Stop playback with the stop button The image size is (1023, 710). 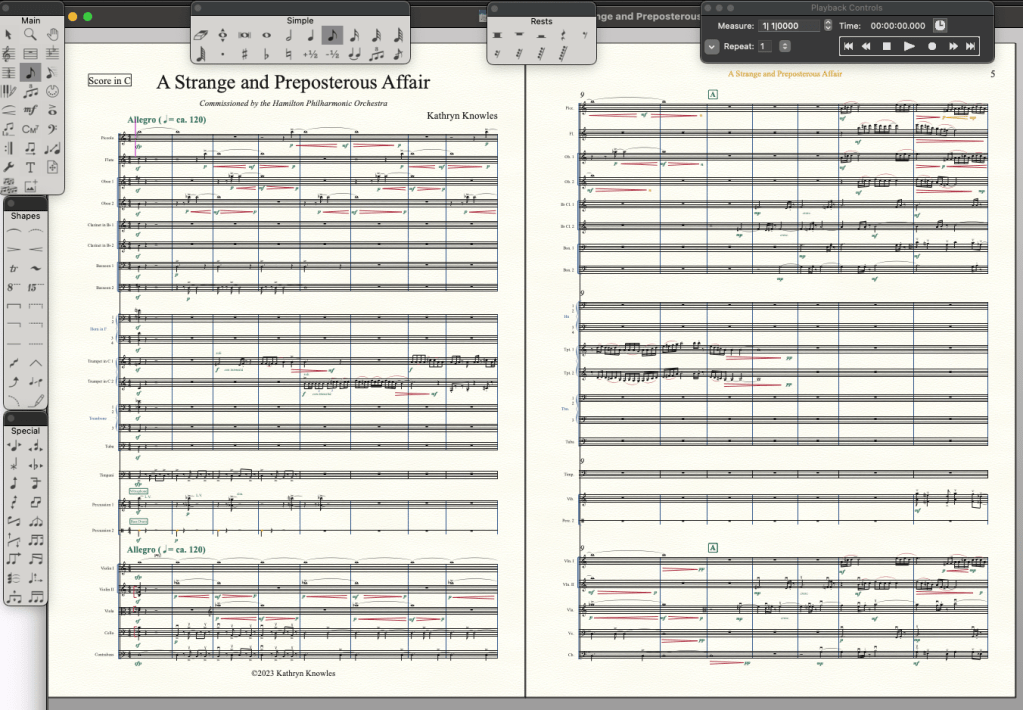click(887, 46)
